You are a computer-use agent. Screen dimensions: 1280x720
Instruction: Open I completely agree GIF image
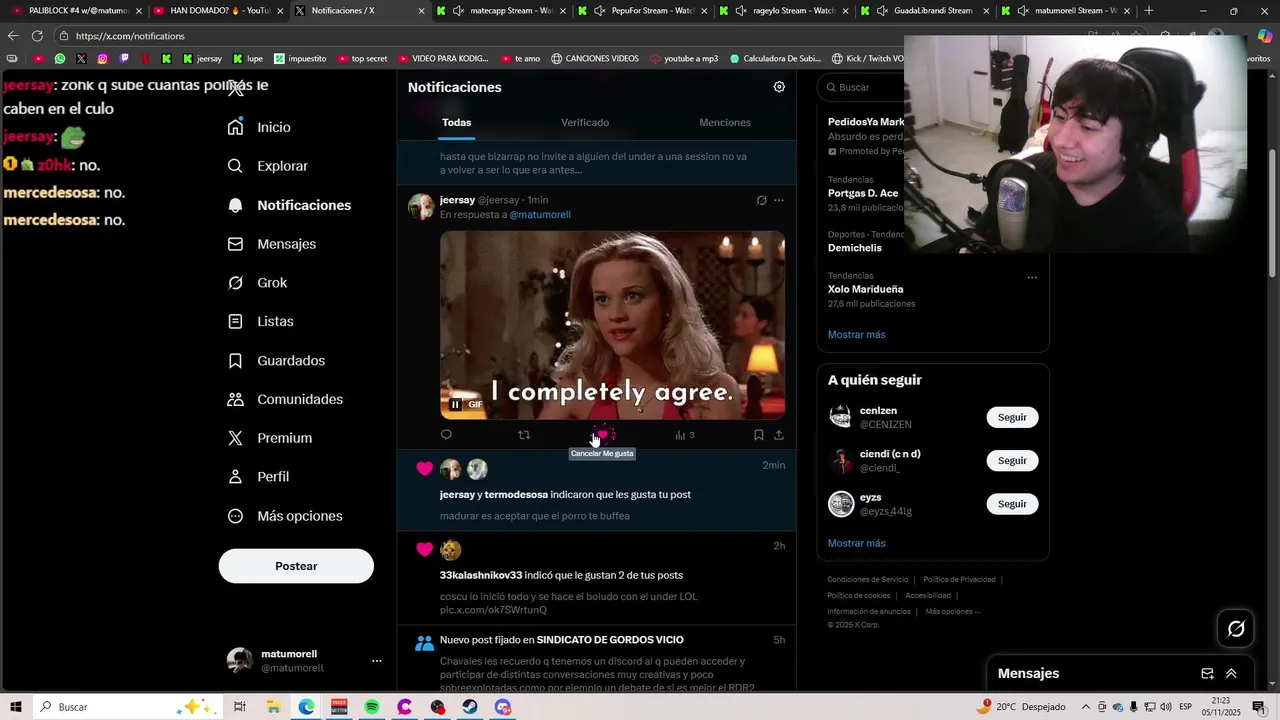tap(612, 326)
